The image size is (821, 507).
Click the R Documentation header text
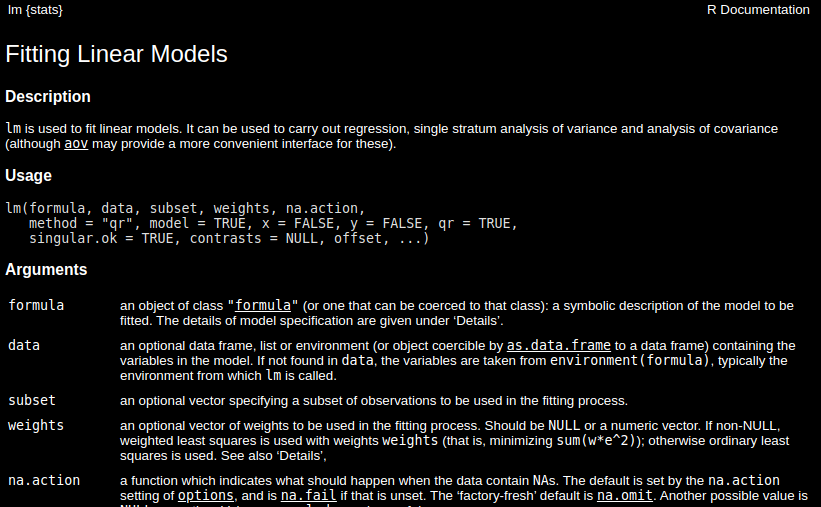(x=758, y=10)
